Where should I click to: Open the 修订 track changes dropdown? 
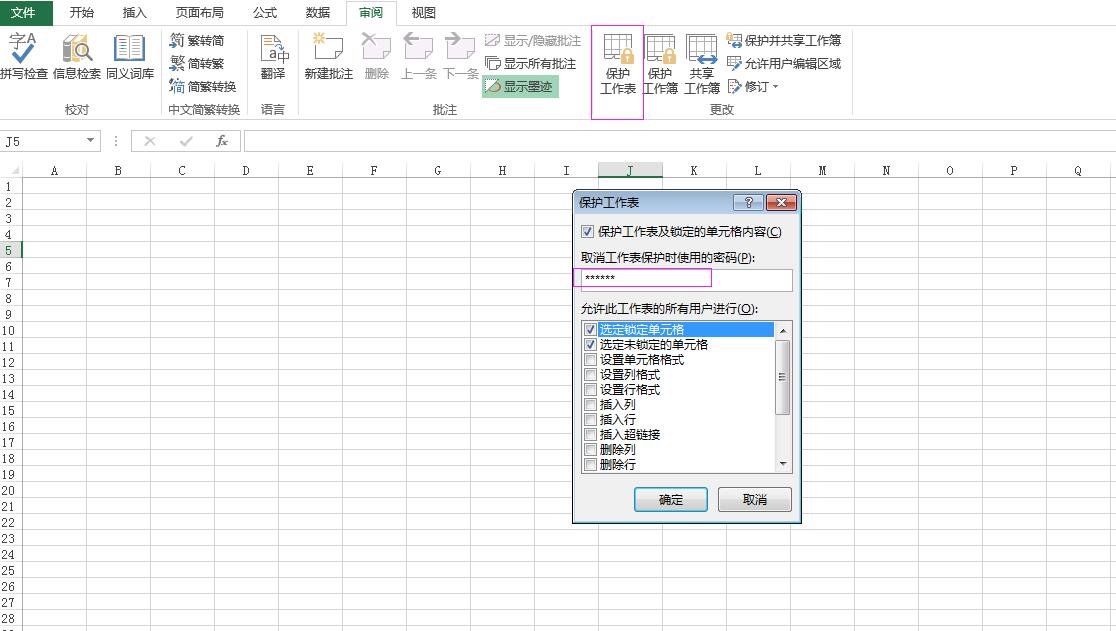(753, 86)
